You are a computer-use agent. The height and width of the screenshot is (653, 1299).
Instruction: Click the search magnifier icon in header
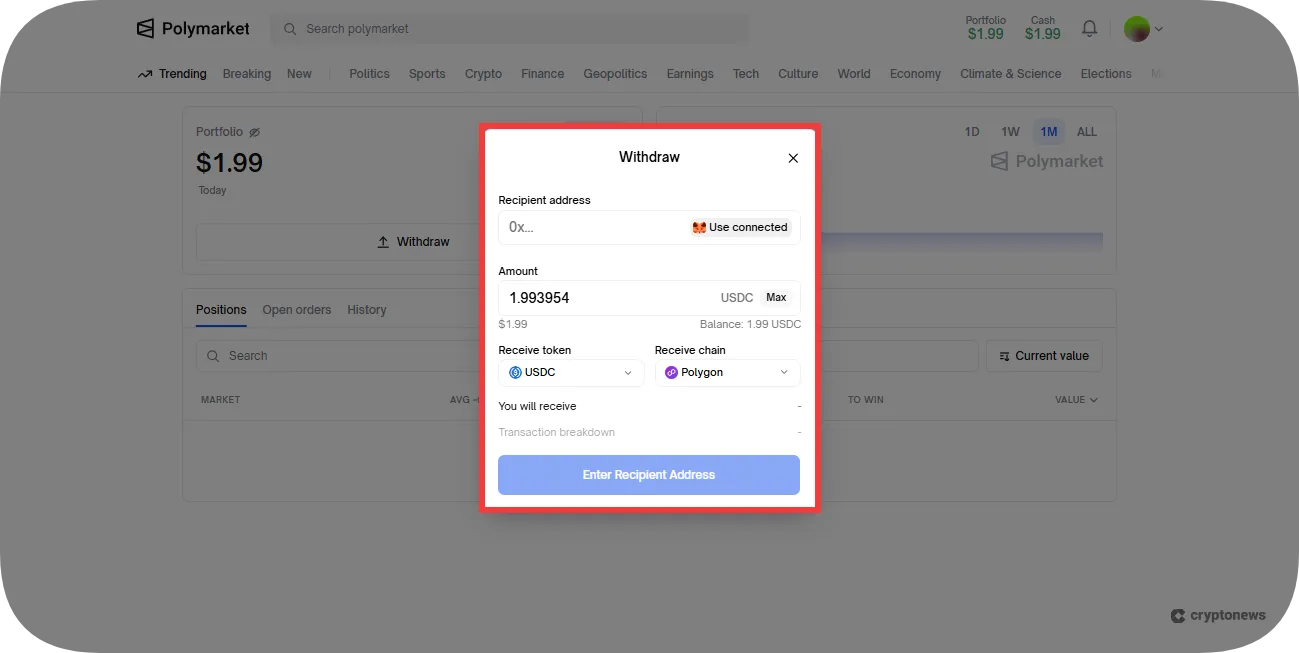(x=290, y=29)
